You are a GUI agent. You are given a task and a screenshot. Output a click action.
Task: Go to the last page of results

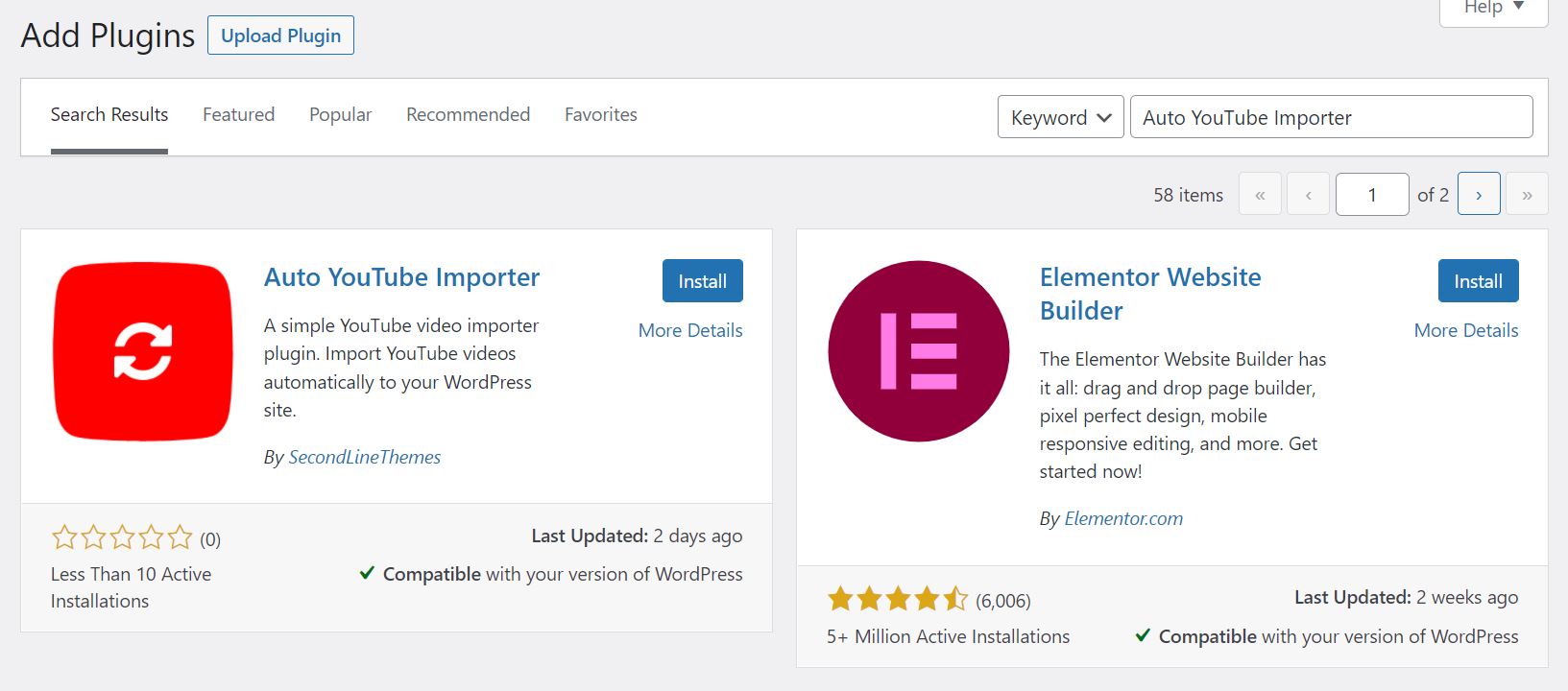point(1527,195)
